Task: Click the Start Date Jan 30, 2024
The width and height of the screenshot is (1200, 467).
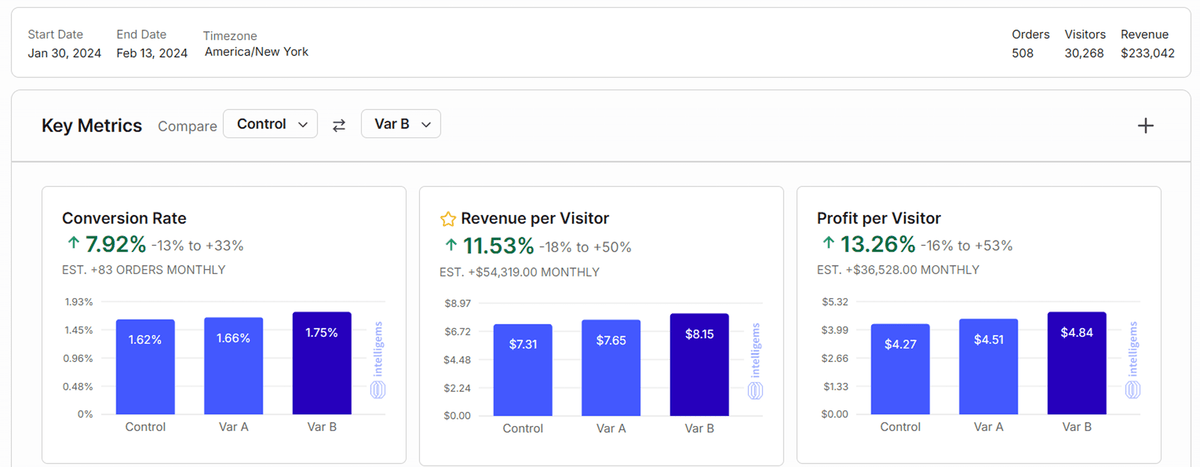Action: [64, 53]
